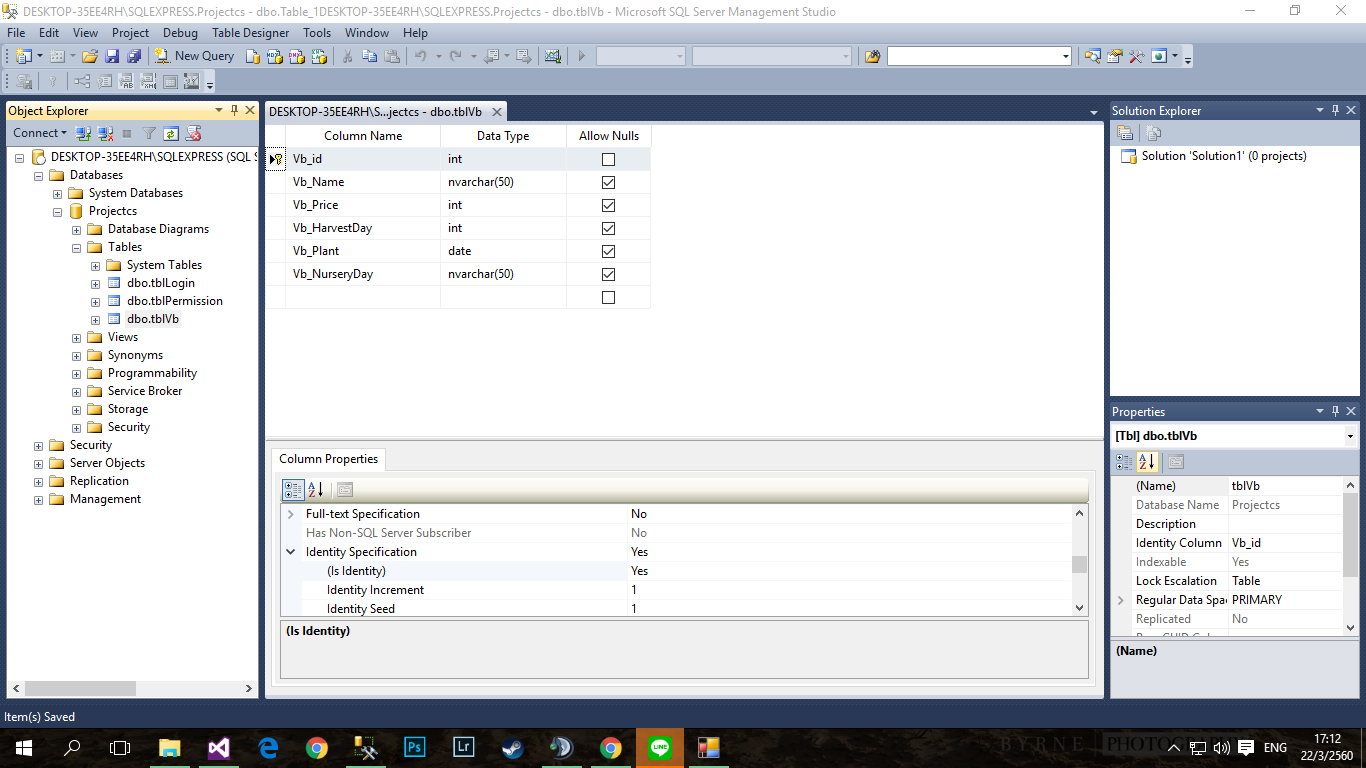Open the LINE app in the taskbar
The image size is (1366, 768).
(x=659, y=747)
